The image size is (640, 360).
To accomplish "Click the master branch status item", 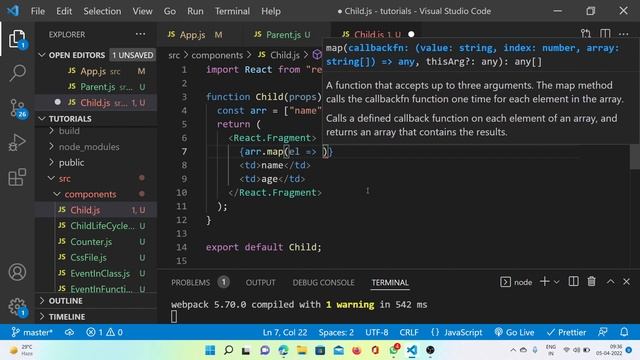I will click(32, 332).
